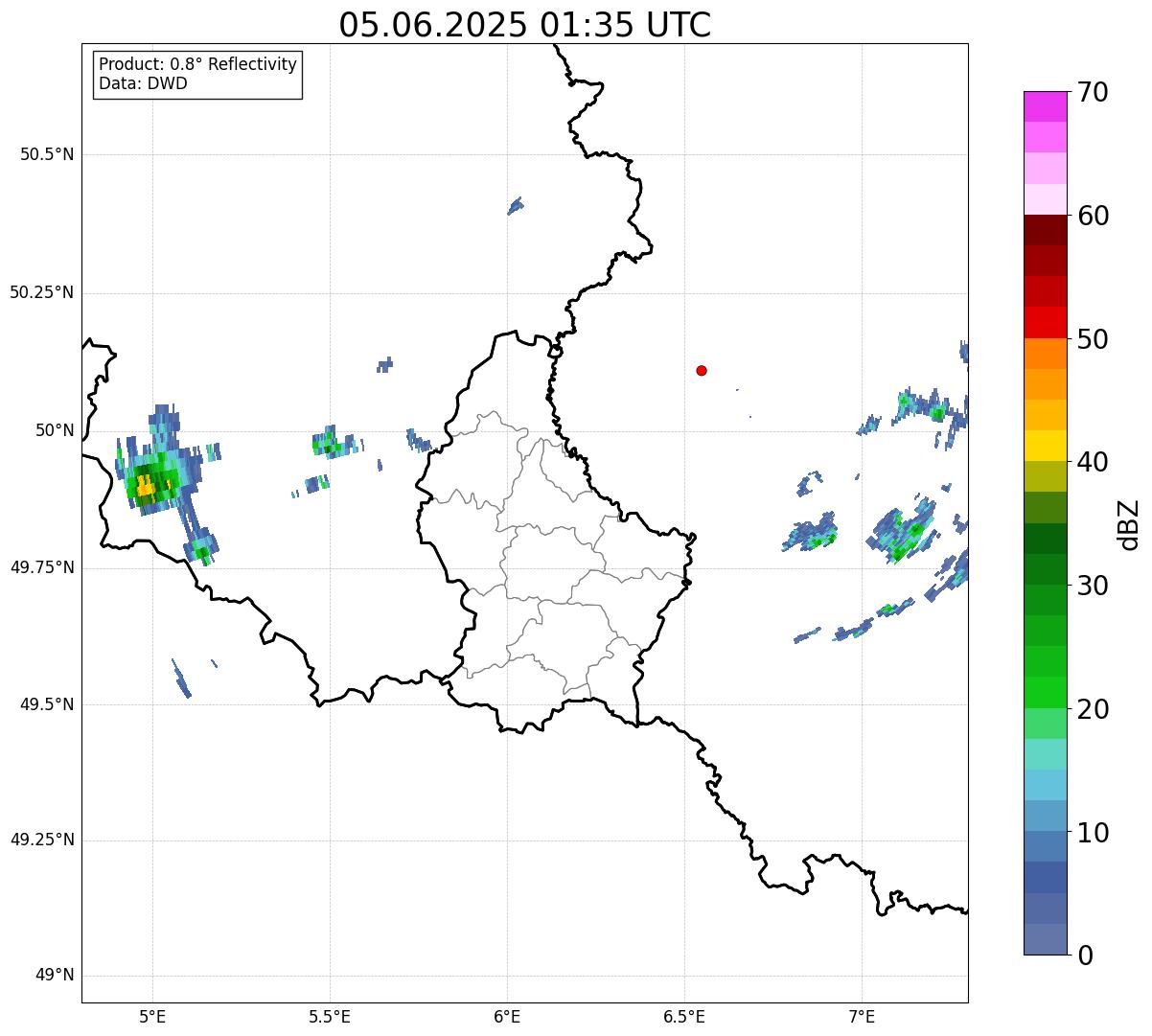Select the "Data: DWD" line in legend box

click(x=143, y=83)
